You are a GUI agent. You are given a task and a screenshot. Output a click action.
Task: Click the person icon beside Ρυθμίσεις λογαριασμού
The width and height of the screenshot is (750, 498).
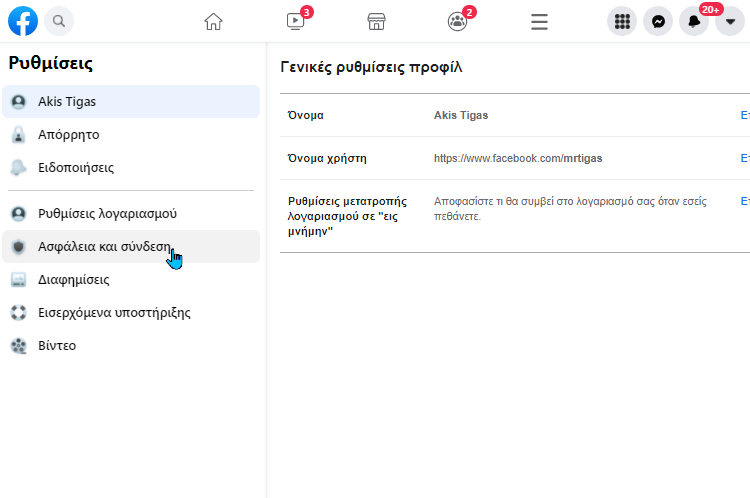pyautogui.click(x=19, y=213)
